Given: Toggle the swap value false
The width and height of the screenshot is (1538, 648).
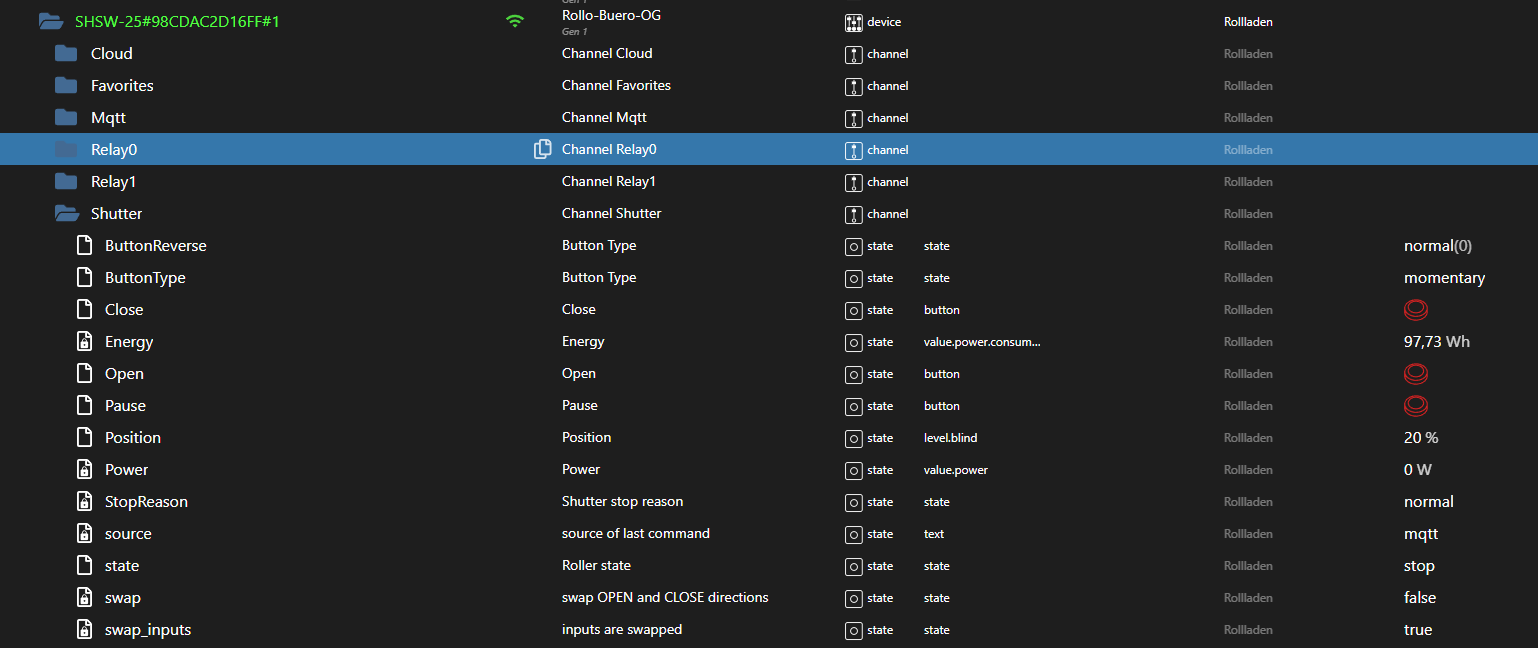Looking at the screenshot, I should coord(1419,598).
